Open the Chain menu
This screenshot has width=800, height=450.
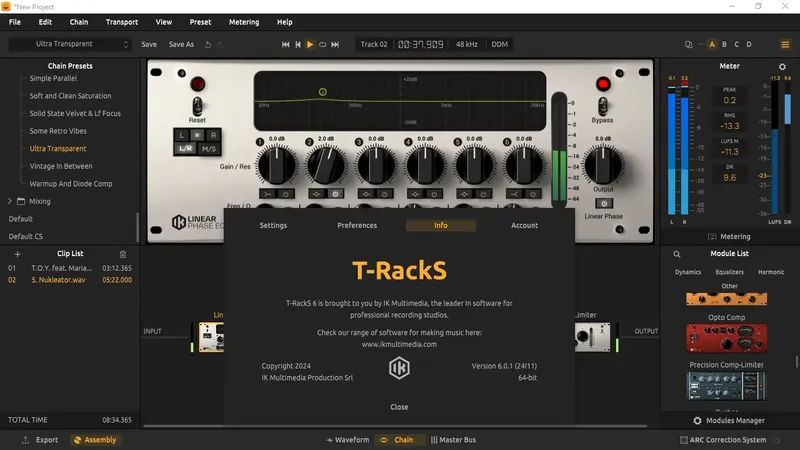[x=79, y=22]
